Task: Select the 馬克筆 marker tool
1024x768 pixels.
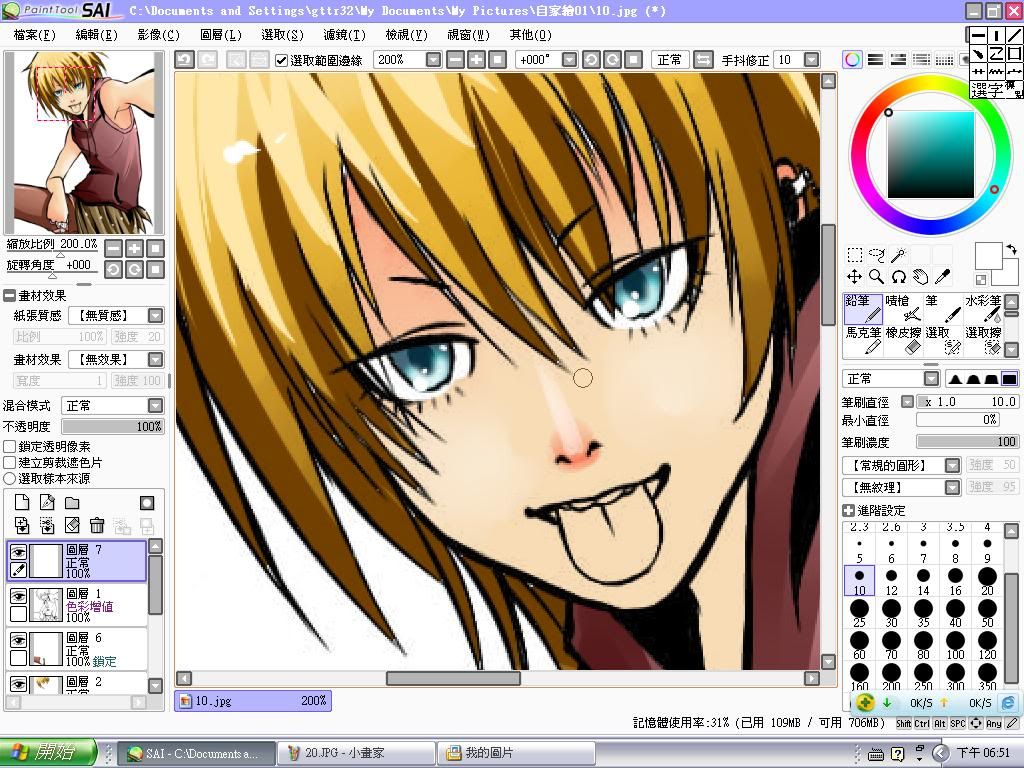Action: (x=863, y=341)
